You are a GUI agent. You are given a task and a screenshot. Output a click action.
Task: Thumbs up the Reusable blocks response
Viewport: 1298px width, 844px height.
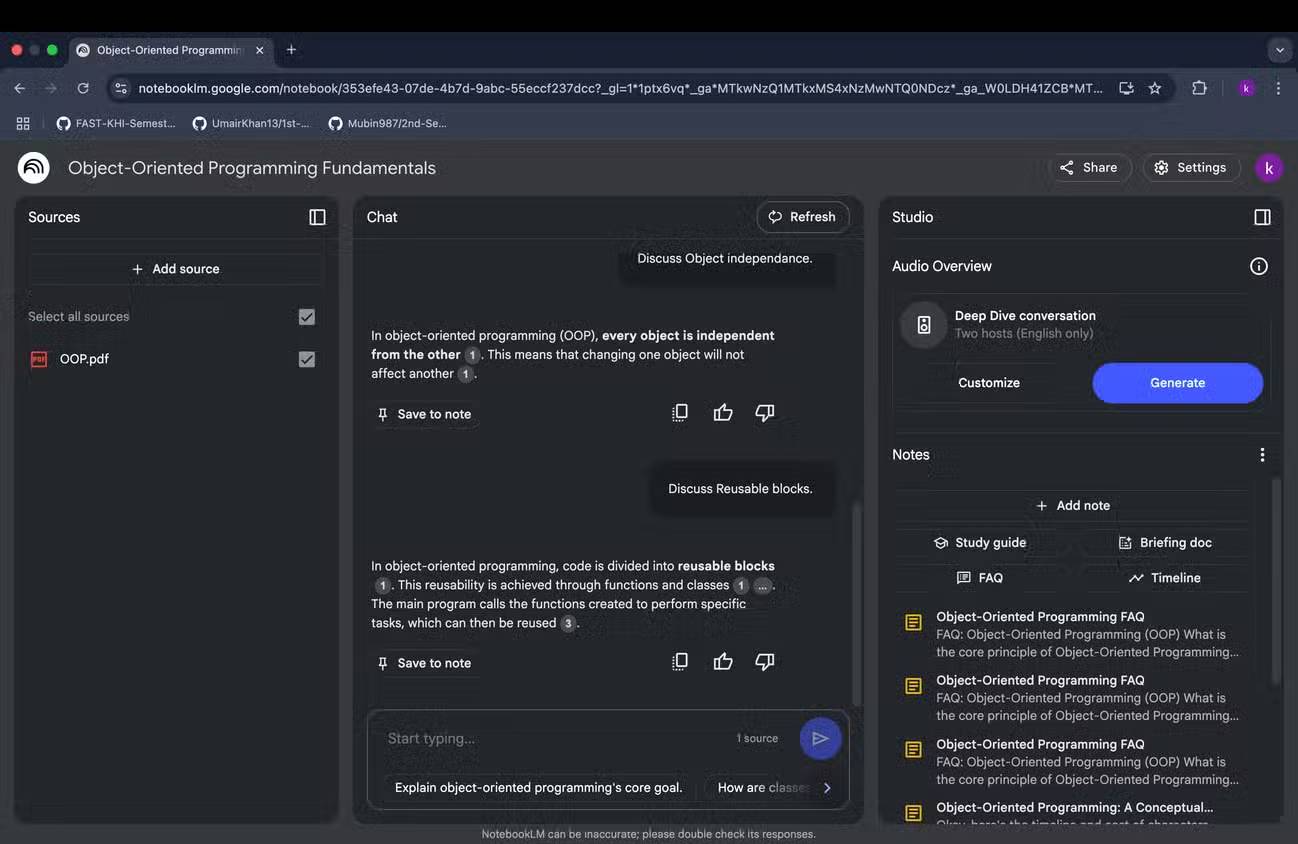723,661
